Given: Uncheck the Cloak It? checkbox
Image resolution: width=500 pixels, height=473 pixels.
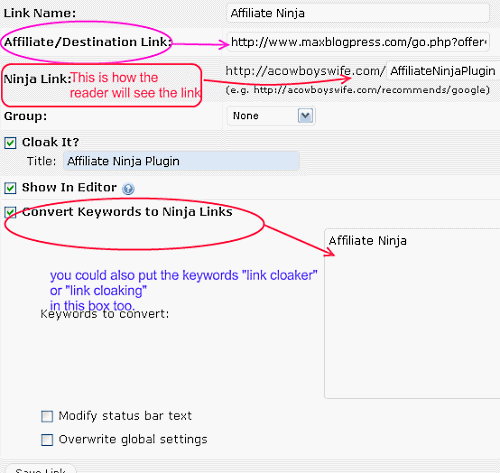Looking at the screenshot, I should click(x=10, y=143).
